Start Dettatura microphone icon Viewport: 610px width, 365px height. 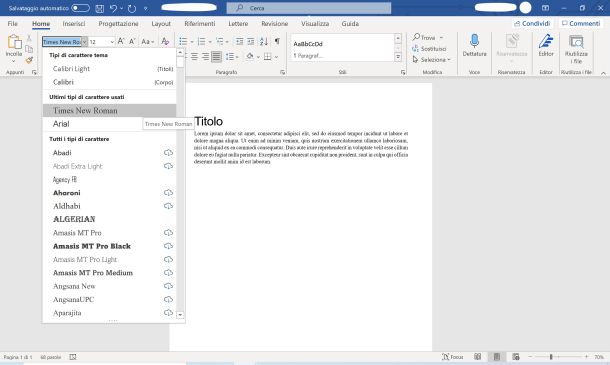[x=474, y=40]
